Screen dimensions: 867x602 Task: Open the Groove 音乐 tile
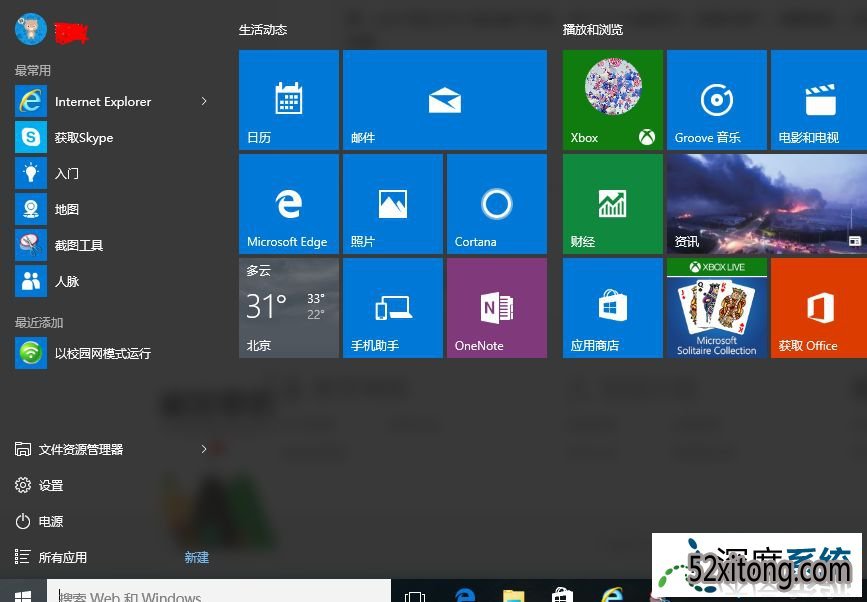(717, 100)
